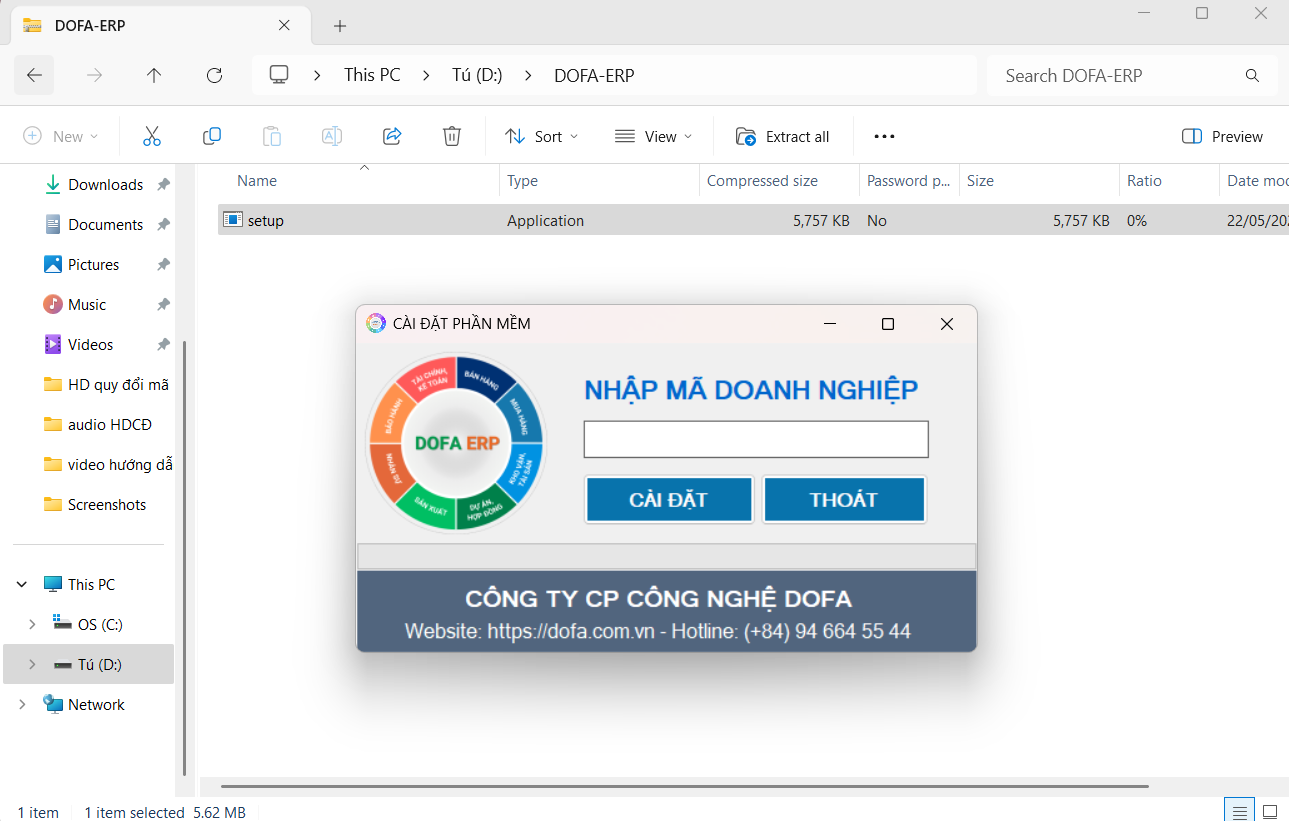Collapse the This PC tree node
1289x821 pixels.
22,585
